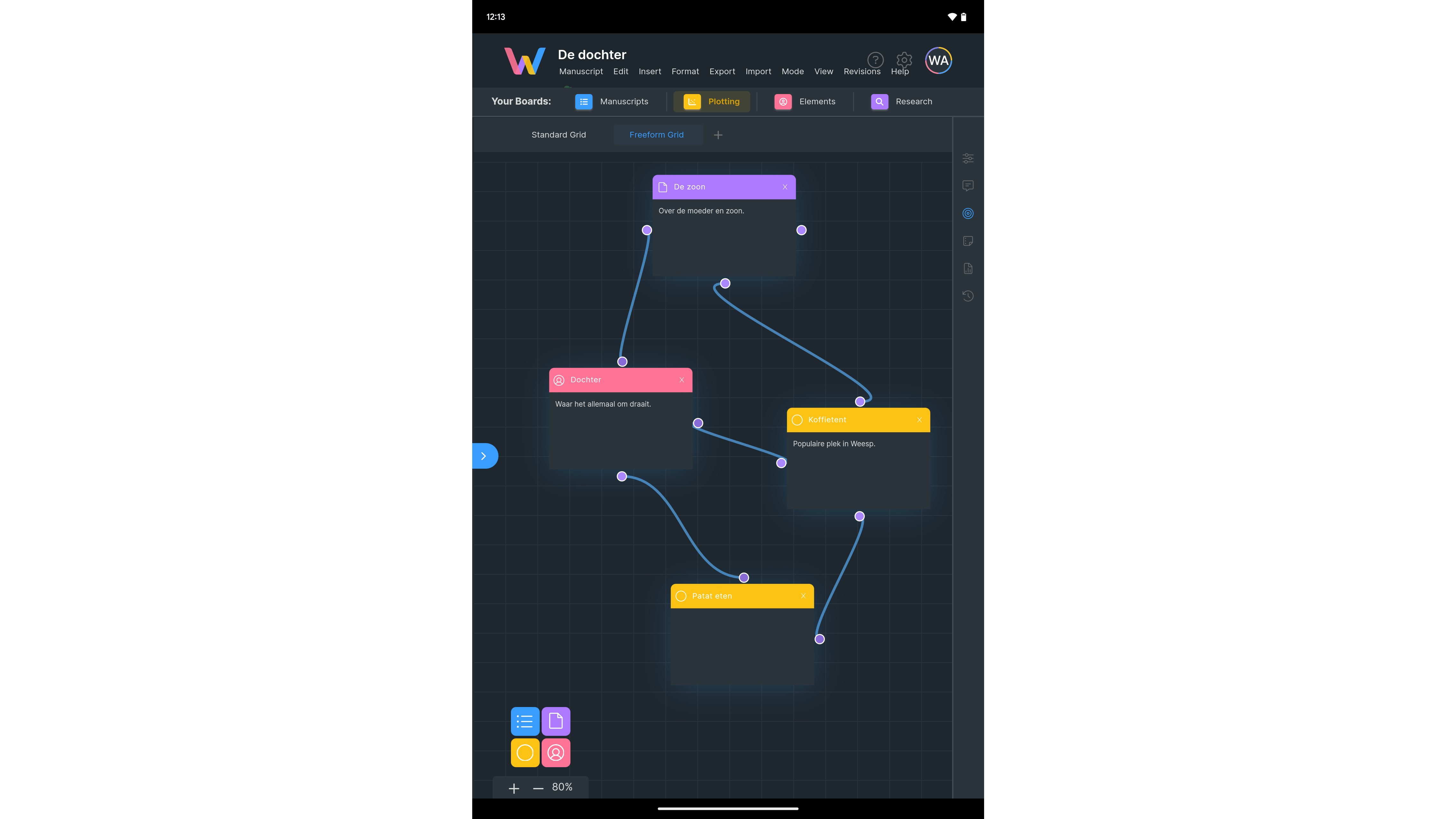This screenshot has height=819, width=1456.
Task: Add a pink character card to grid
Action: tap(556, 752)
